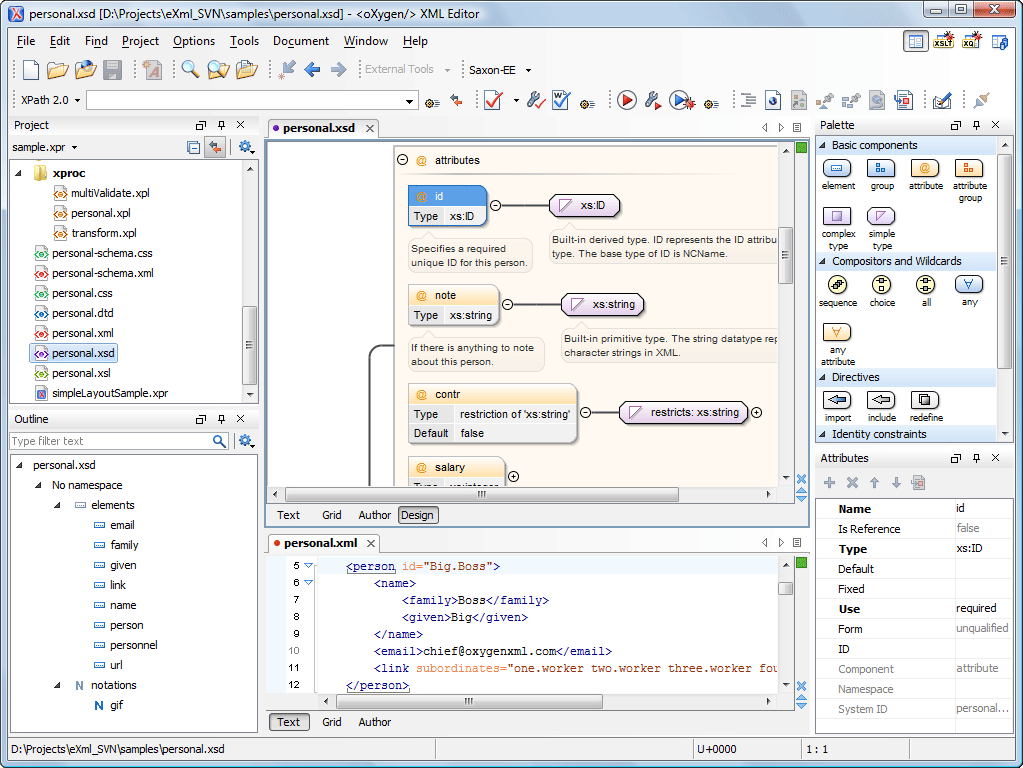
Task: Open the XPath expression combo dropdown arrow
Action: coord(409,101)
